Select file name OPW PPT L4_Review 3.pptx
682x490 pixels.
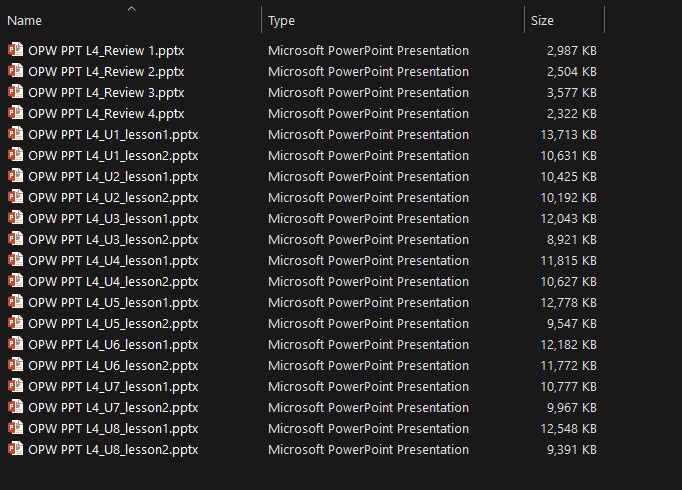click(106, 93)
